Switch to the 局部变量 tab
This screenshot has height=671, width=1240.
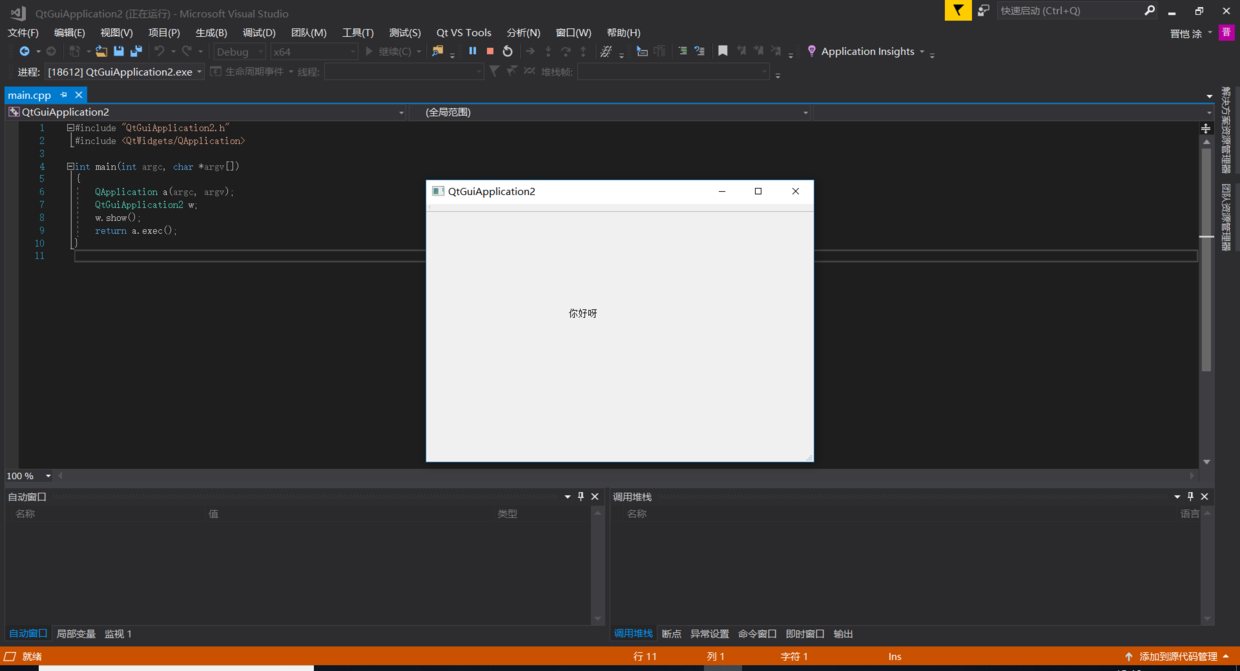tap(76, 634)
